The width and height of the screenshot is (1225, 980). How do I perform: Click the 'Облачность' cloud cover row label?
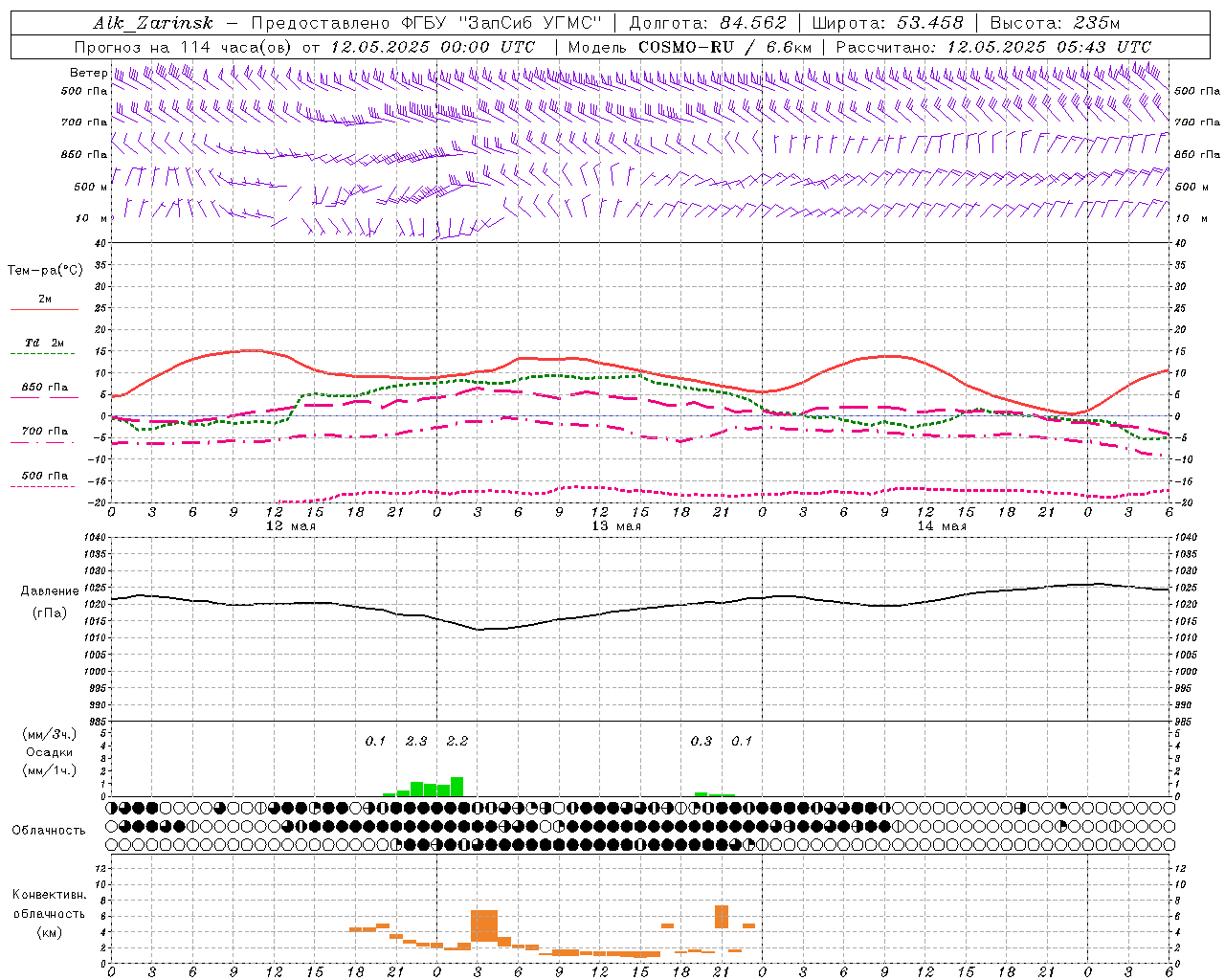(49, 831)
